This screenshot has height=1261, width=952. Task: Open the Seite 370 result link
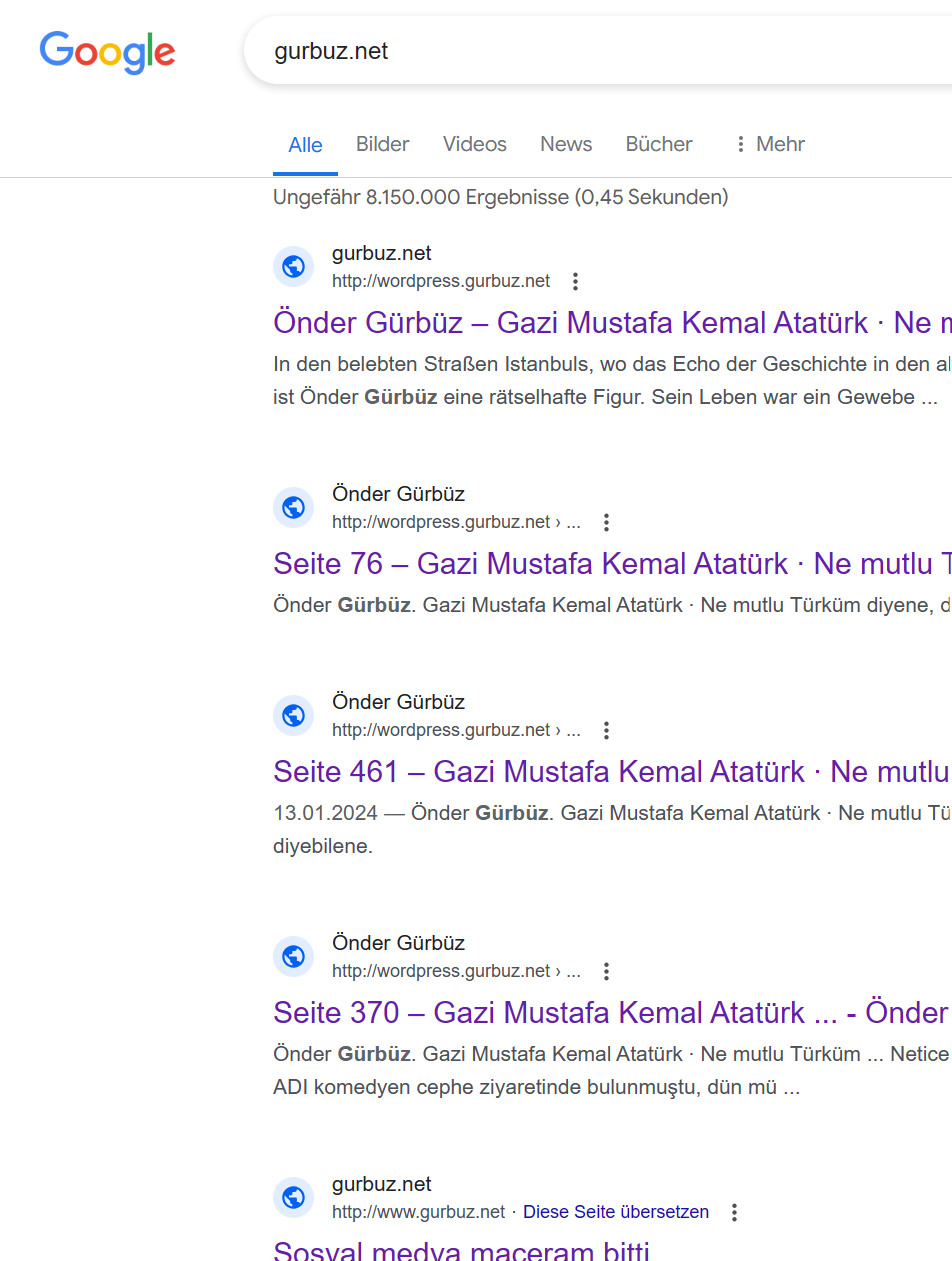pyautogui.click(x=612, y=1013)
